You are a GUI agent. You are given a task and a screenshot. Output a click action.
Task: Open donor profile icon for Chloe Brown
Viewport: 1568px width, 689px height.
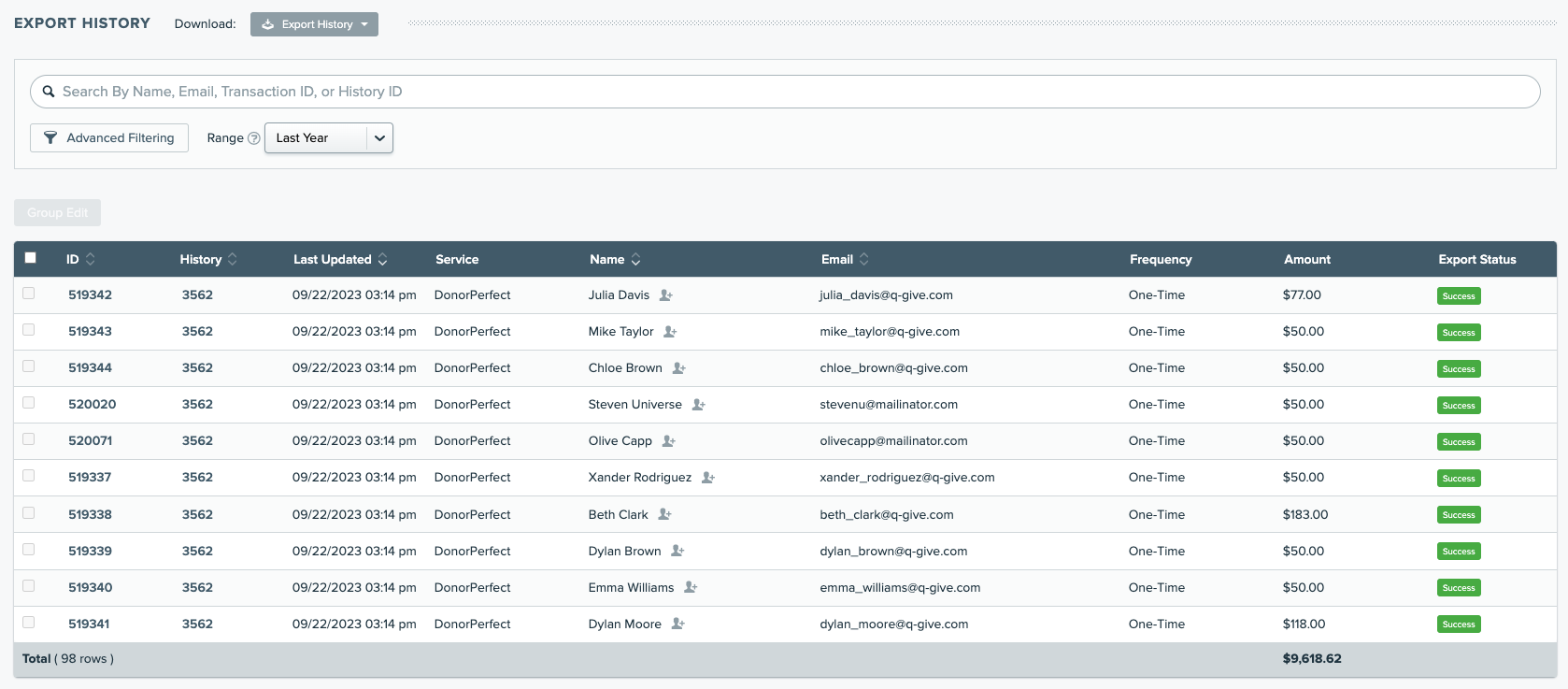click(678, 368)
